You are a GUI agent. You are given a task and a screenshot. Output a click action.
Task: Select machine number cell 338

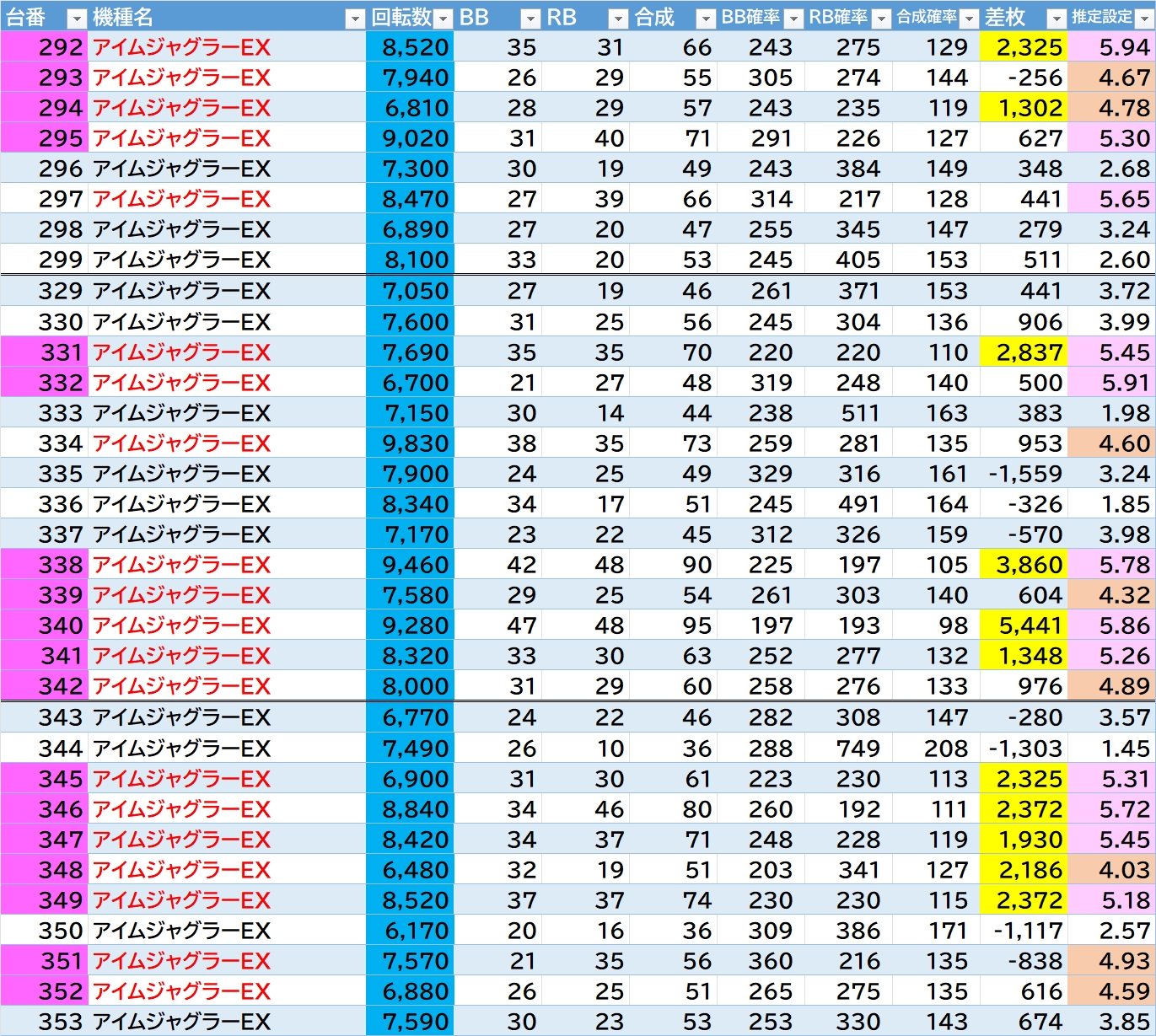(44, 565)
